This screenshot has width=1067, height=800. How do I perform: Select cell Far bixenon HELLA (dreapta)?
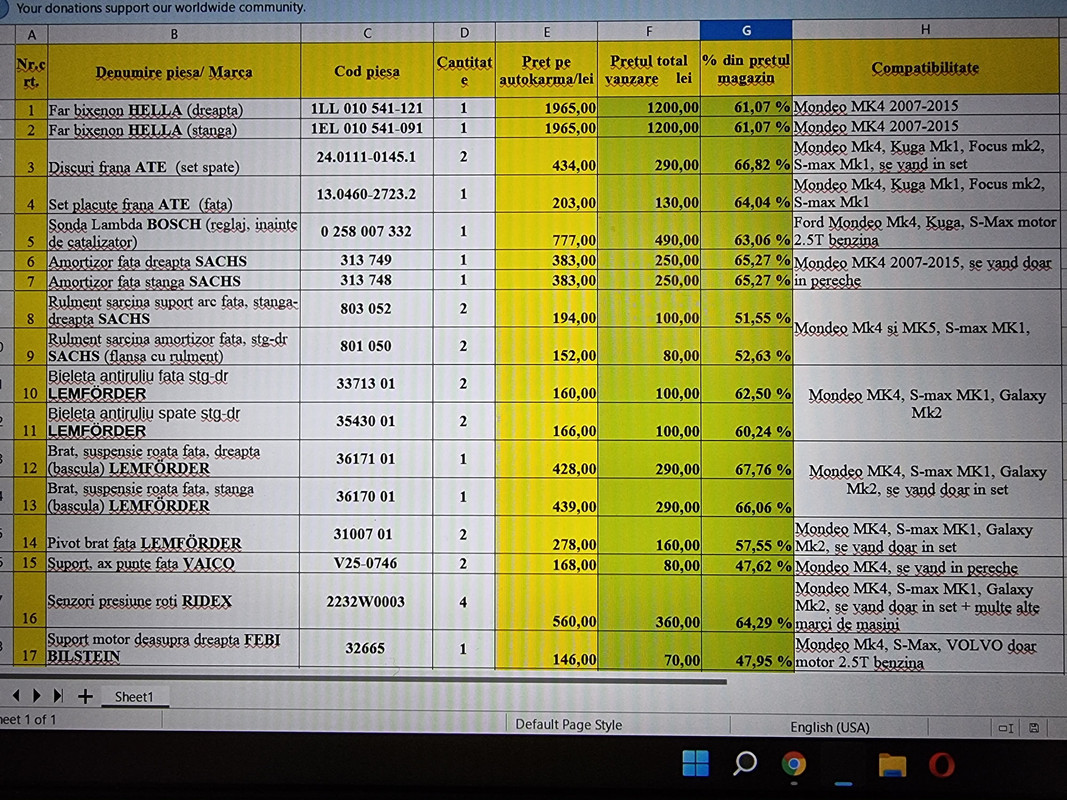click(174, 110)
